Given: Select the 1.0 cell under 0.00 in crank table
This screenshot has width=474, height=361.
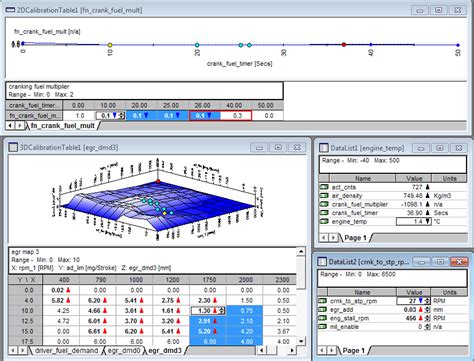Looking at the screenshot, I should pos(79,116).
